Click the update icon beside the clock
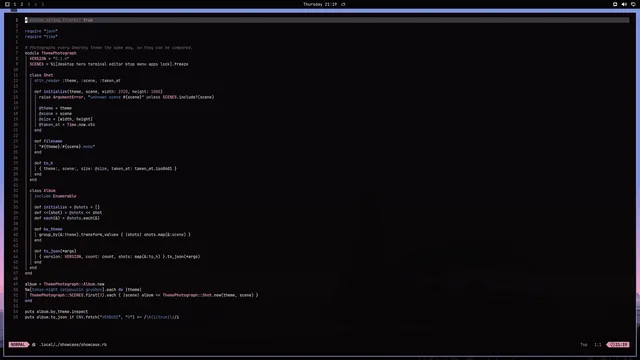Image resolution: width=640 pixels, height=360 pixels. (x=343, y=4)
